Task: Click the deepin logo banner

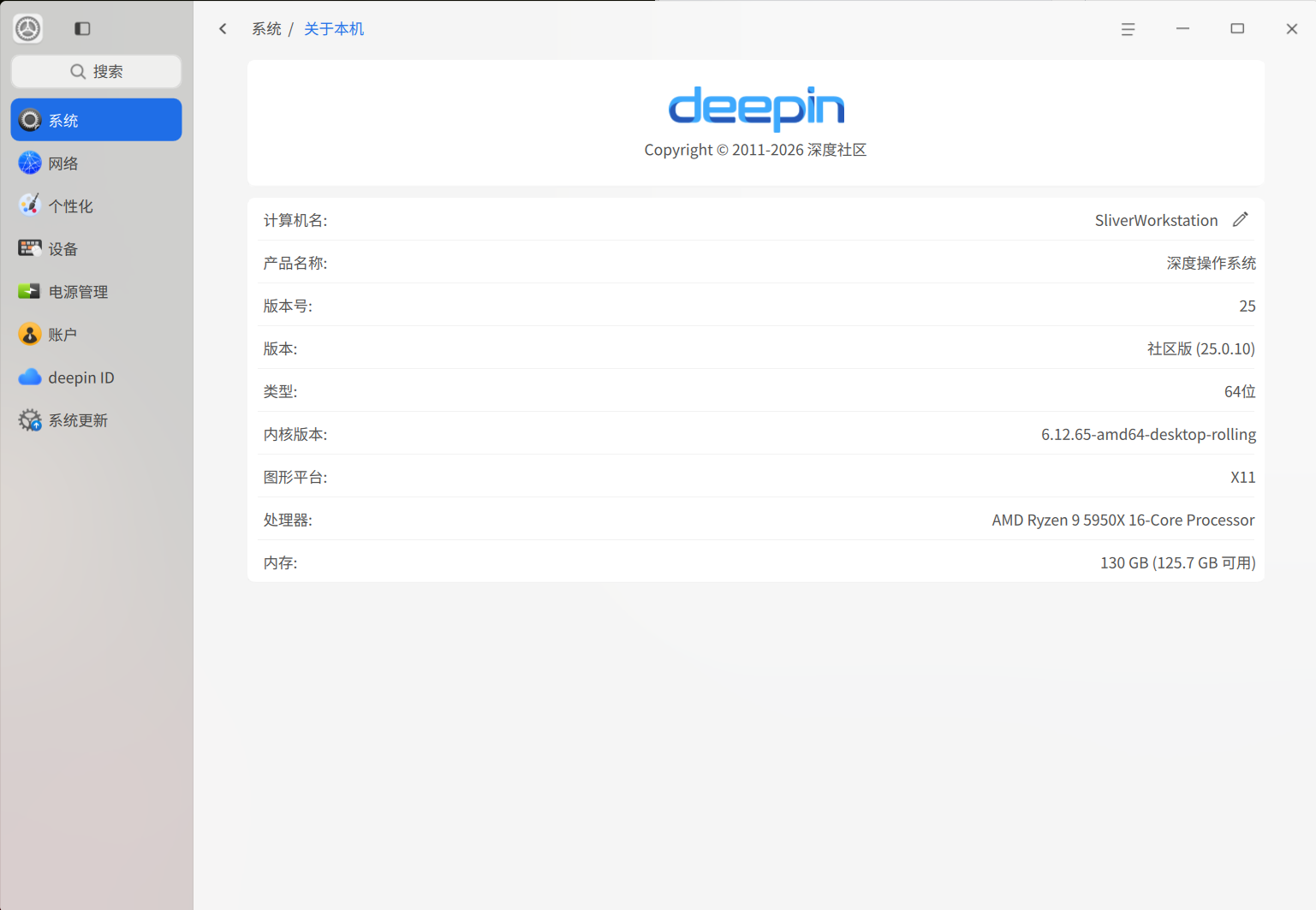Action: pos(756,110)
